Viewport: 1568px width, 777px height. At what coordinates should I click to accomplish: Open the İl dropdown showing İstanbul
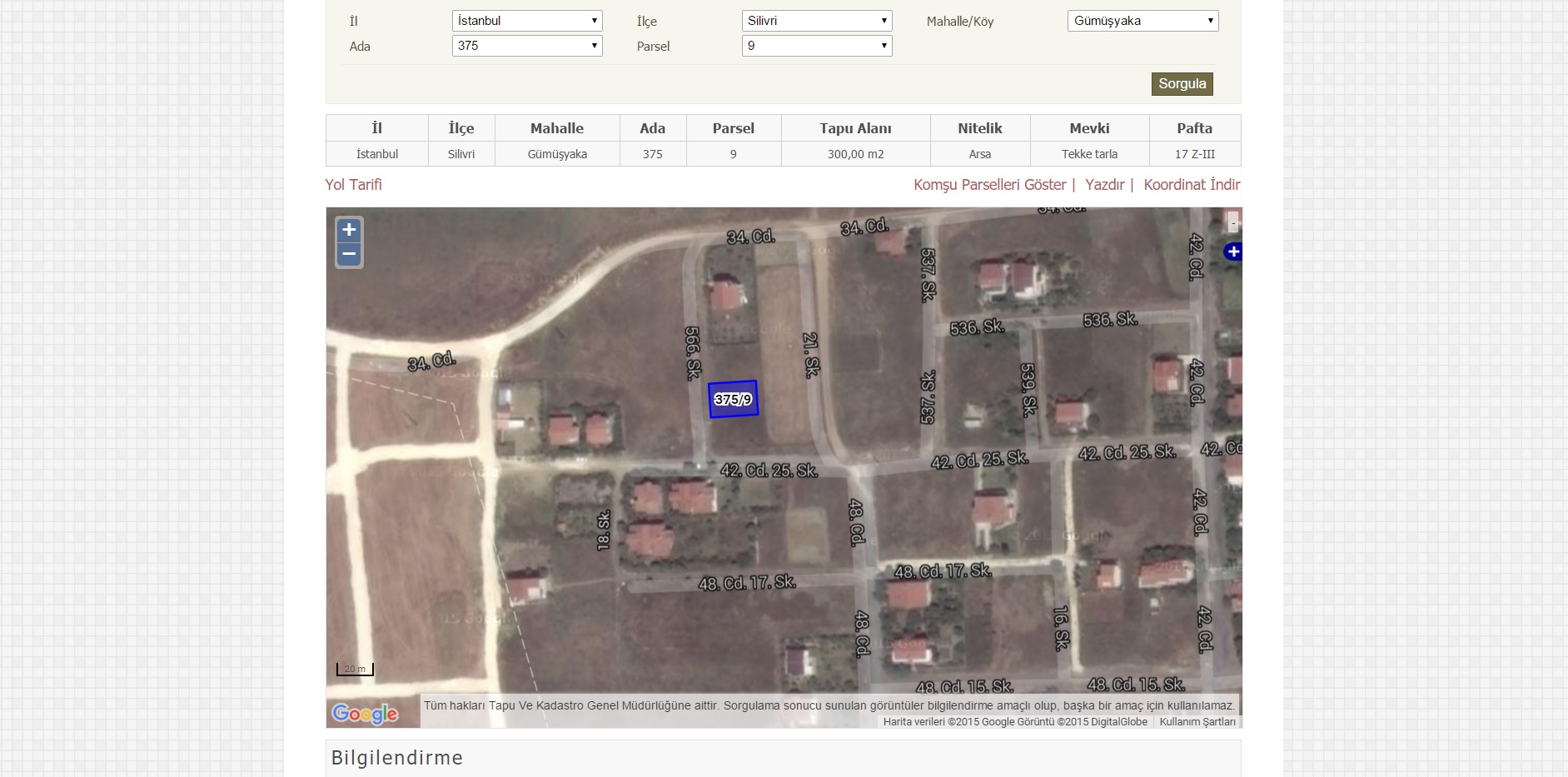coord(527,21)
